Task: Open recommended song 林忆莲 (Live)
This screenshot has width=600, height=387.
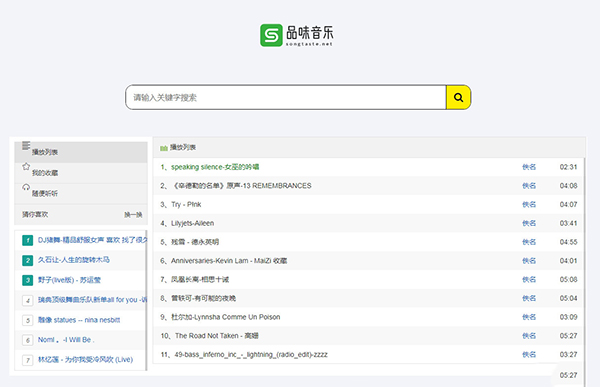Action: (85, 359)
